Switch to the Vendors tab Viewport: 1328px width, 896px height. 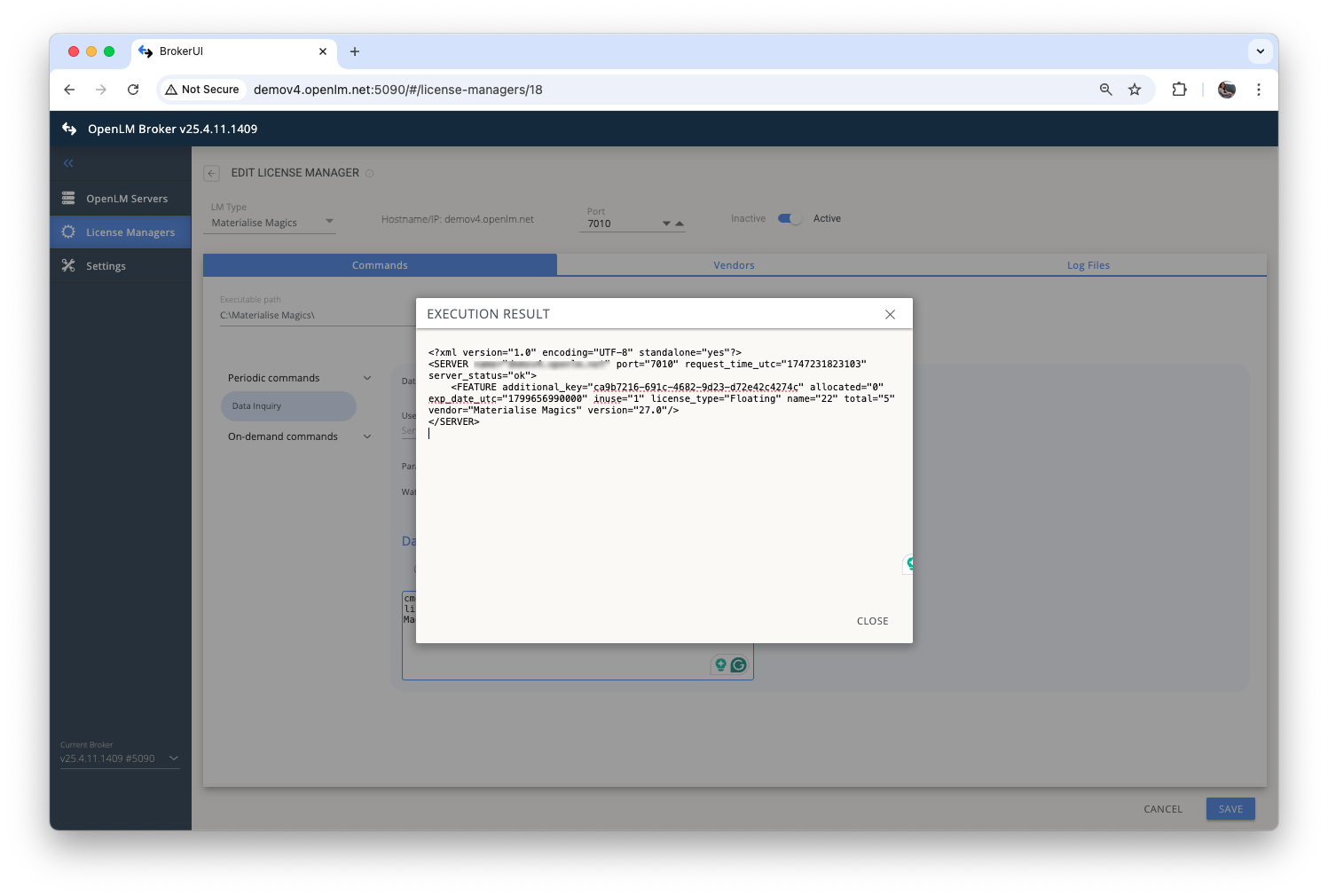(734, 265)
